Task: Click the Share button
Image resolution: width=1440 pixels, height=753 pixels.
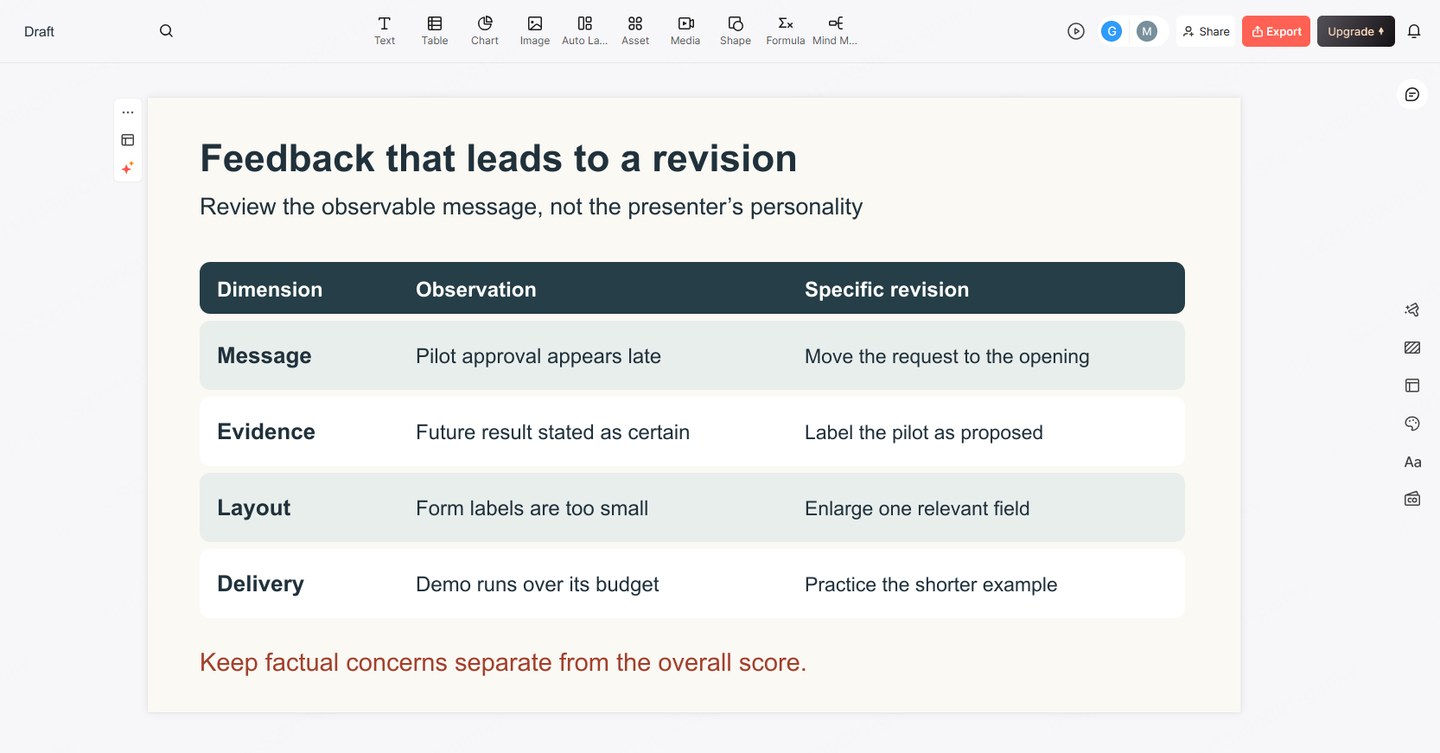Action: (1206, 31)
